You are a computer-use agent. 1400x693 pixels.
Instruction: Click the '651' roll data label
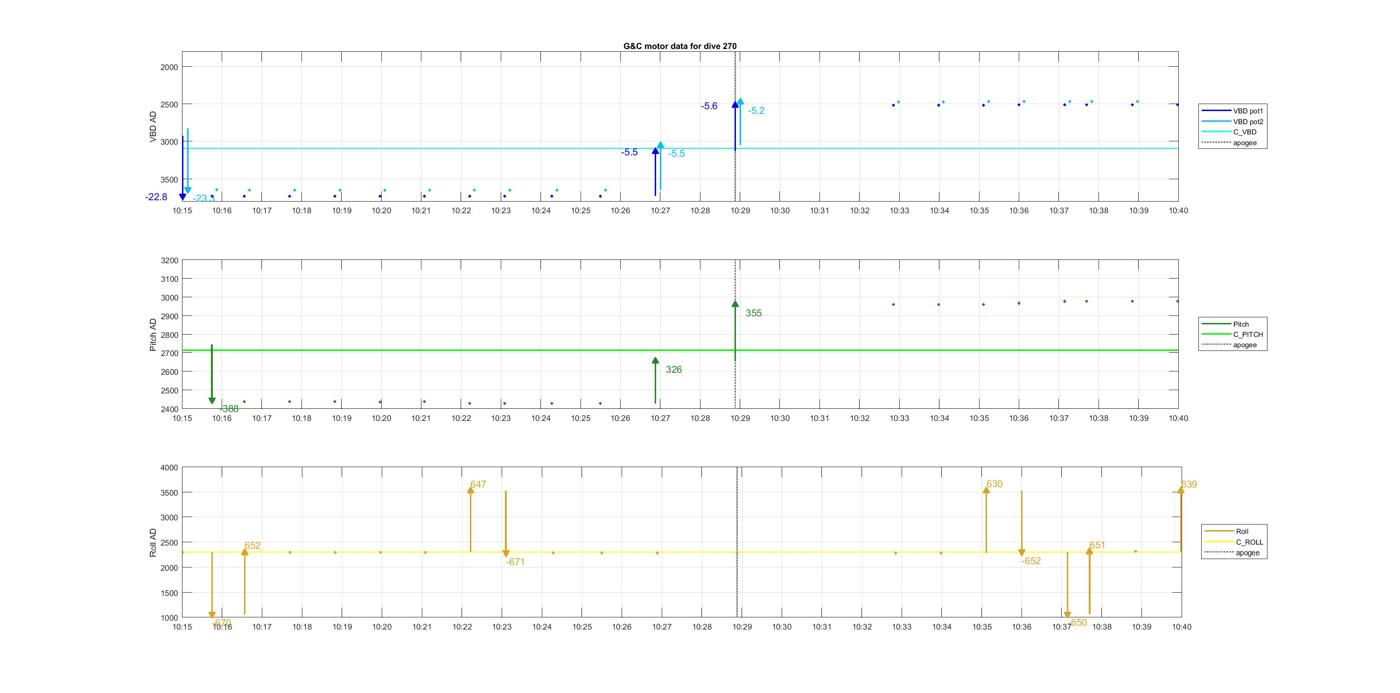[x=1097, y=546]
